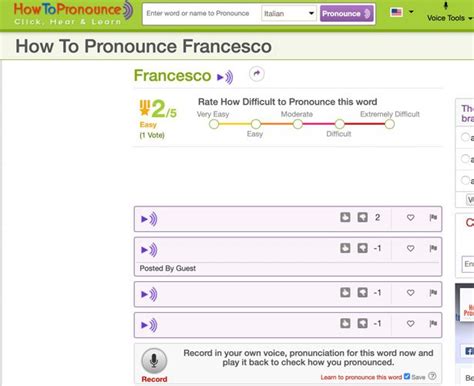474x386 pixels.
Task: Open the 'Learn to pronounce this word' link
Action: [361, 377]
